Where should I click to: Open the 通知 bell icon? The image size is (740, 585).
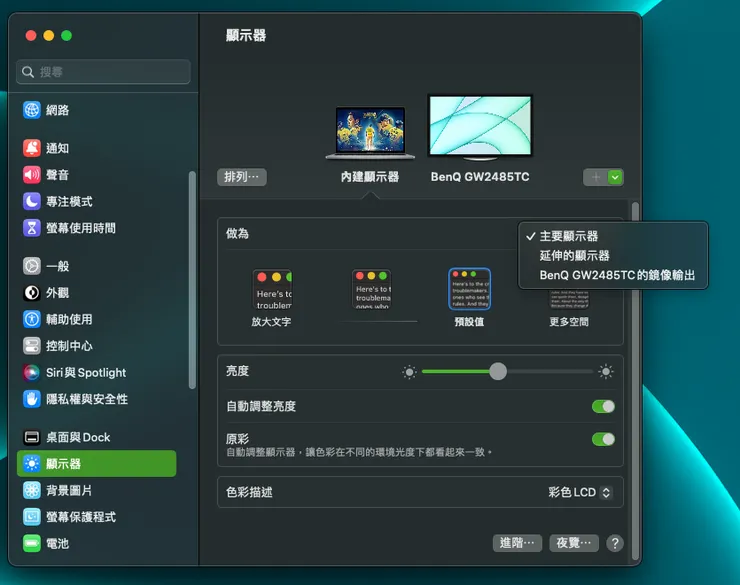(x=32, y=148)
